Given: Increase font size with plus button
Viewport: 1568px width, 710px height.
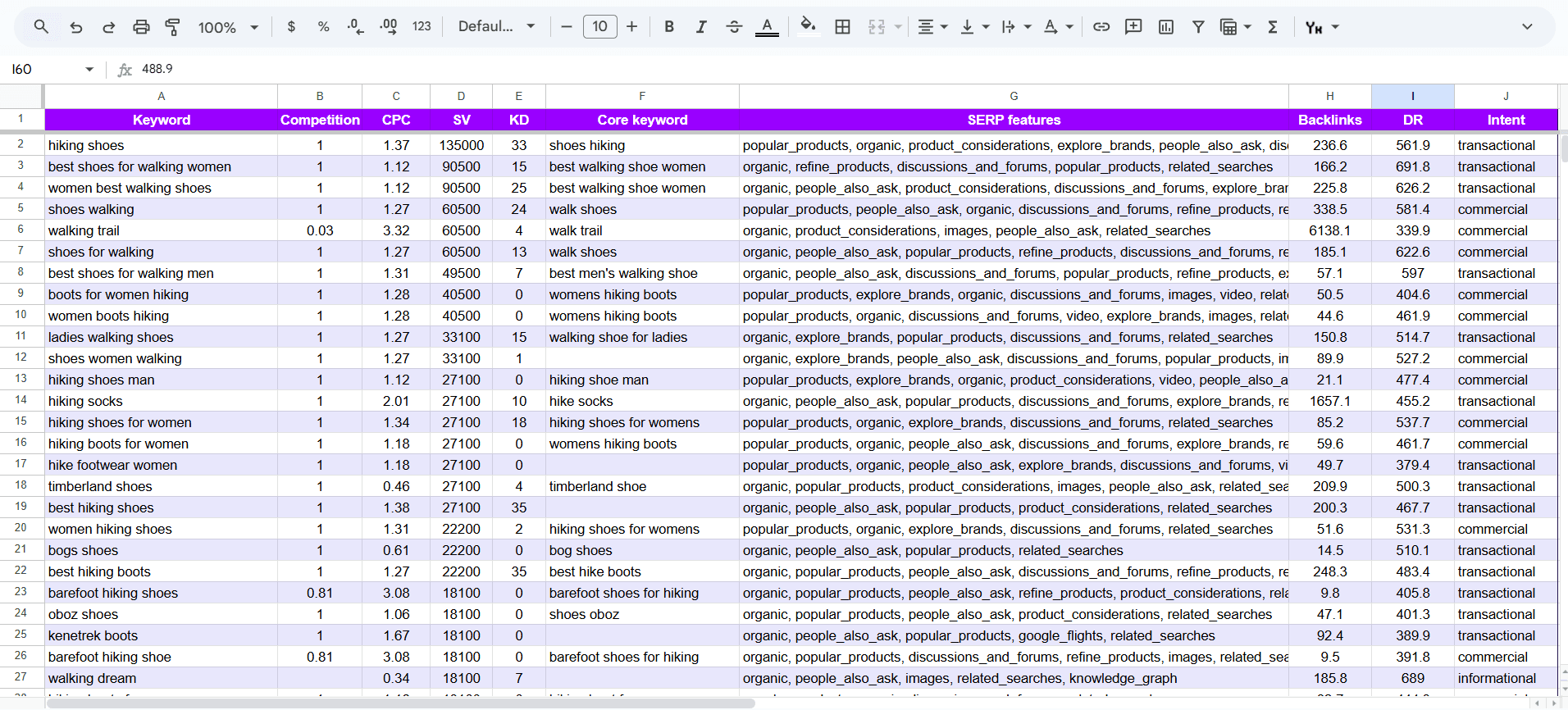Looking at the screenshot, I should pyautogui.click(x=631, y=27).
